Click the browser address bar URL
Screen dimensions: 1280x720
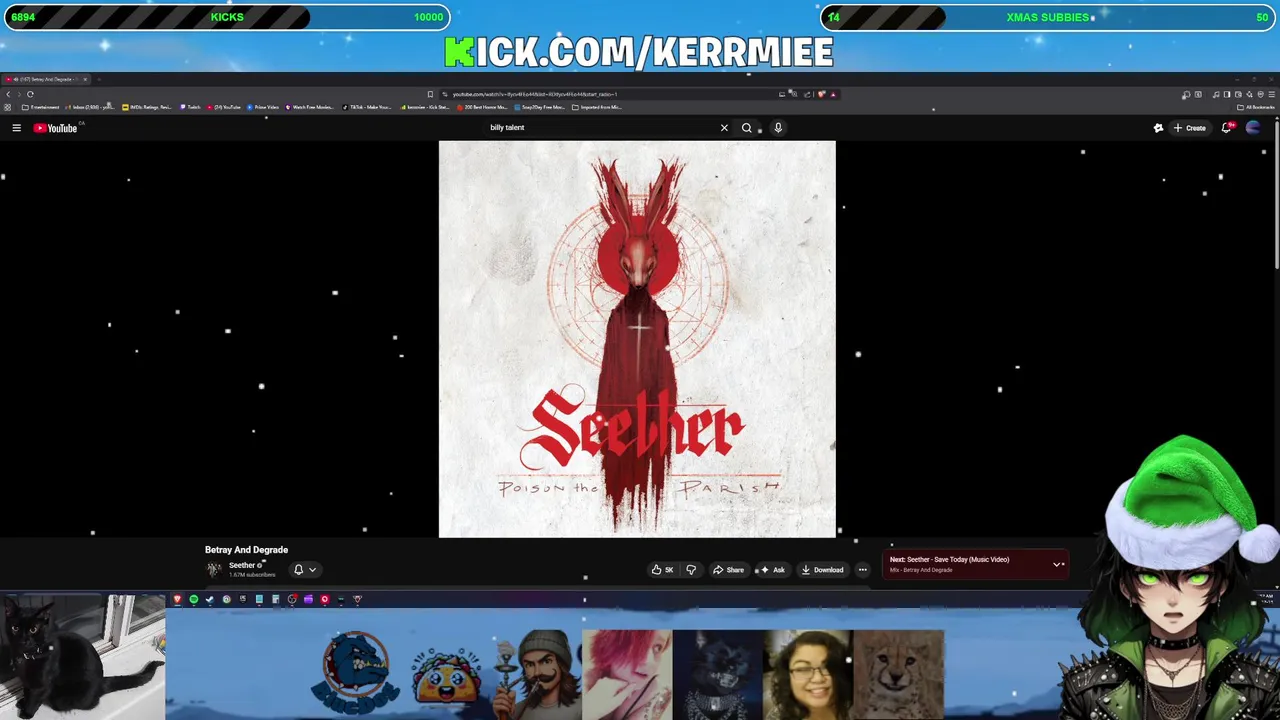click(535, 94)
